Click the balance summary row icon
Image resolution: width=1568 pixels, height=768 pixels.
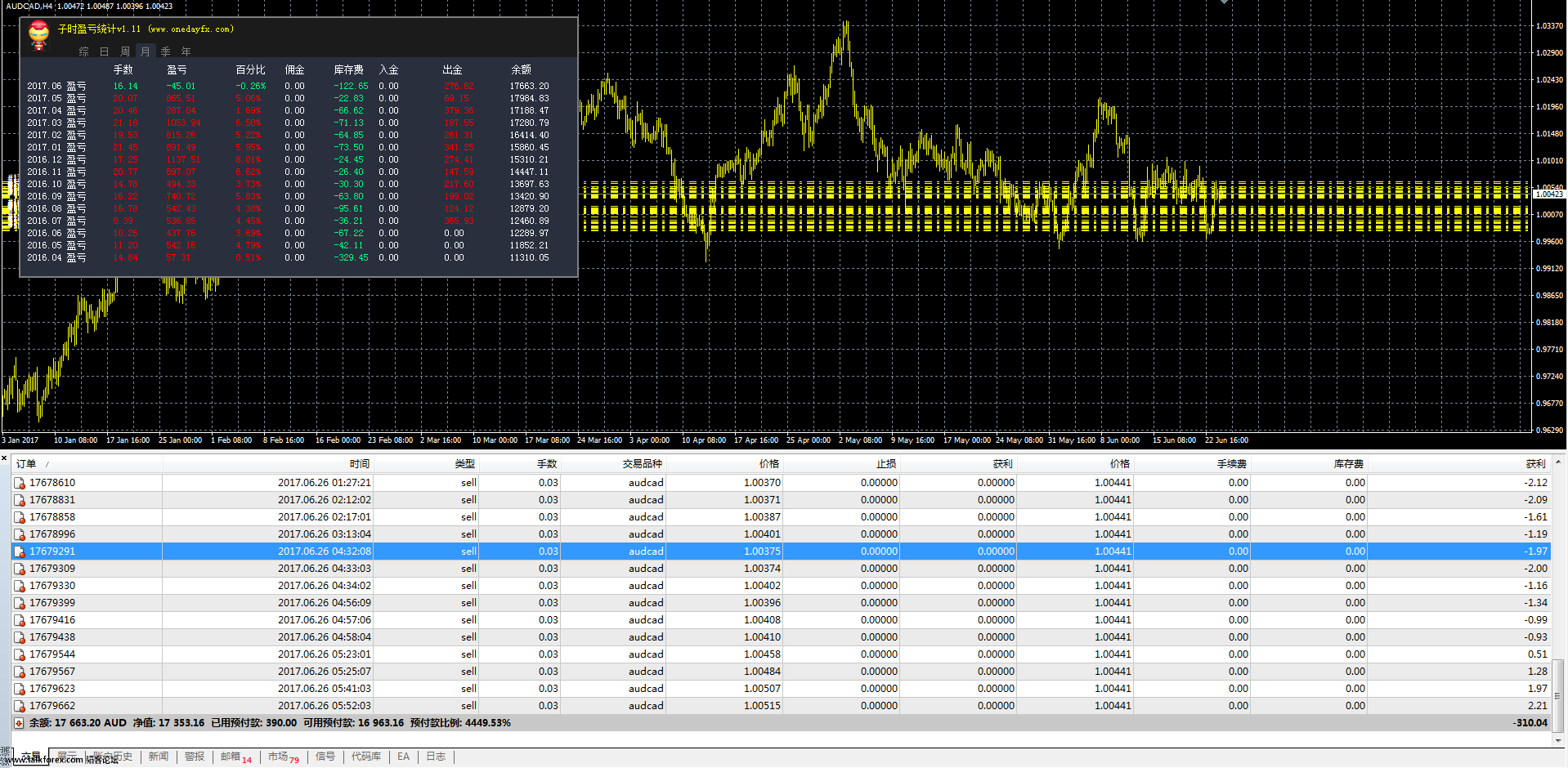[x=19, y=723]
